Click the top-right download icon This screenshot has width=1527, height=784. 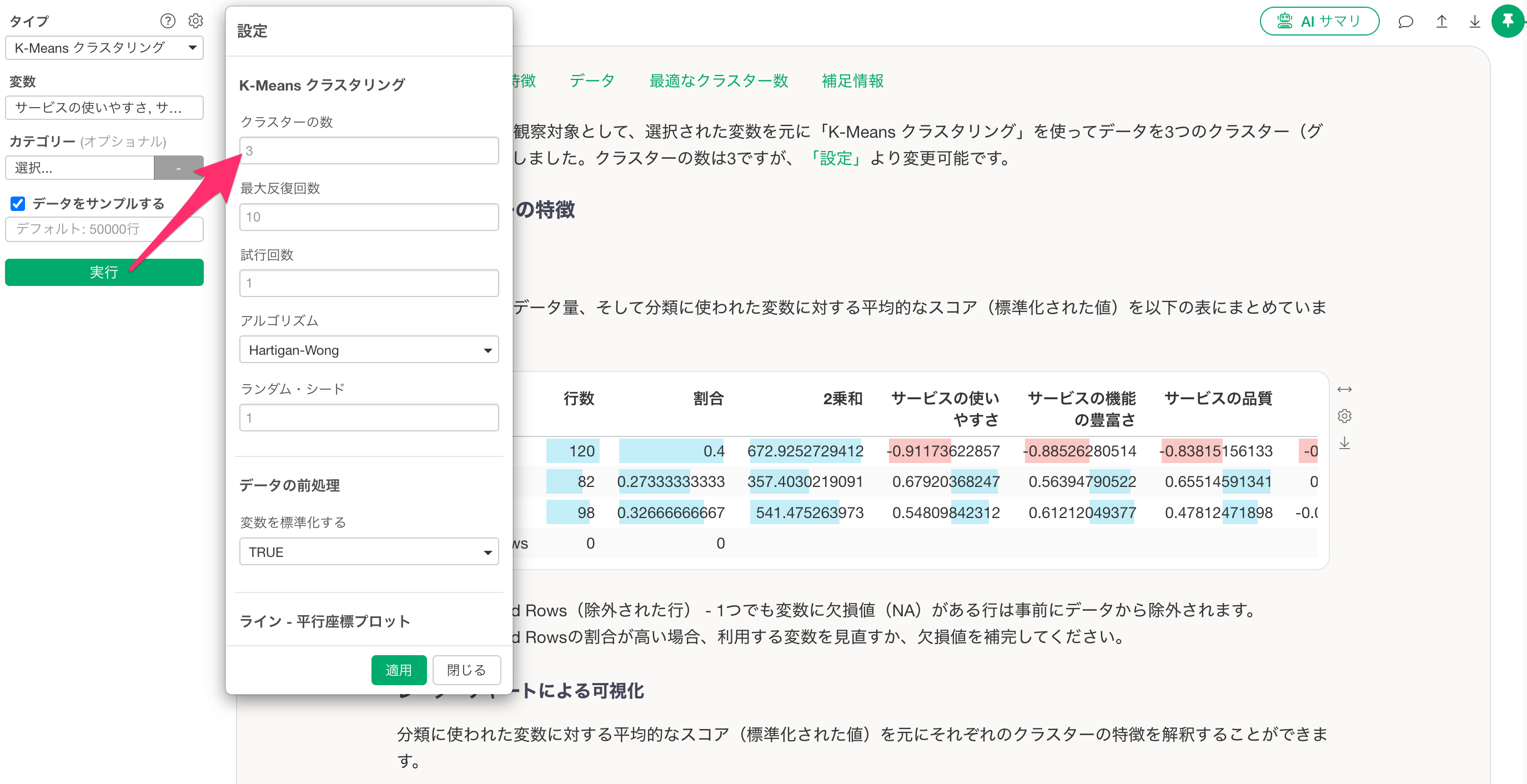coord(1475,22)
